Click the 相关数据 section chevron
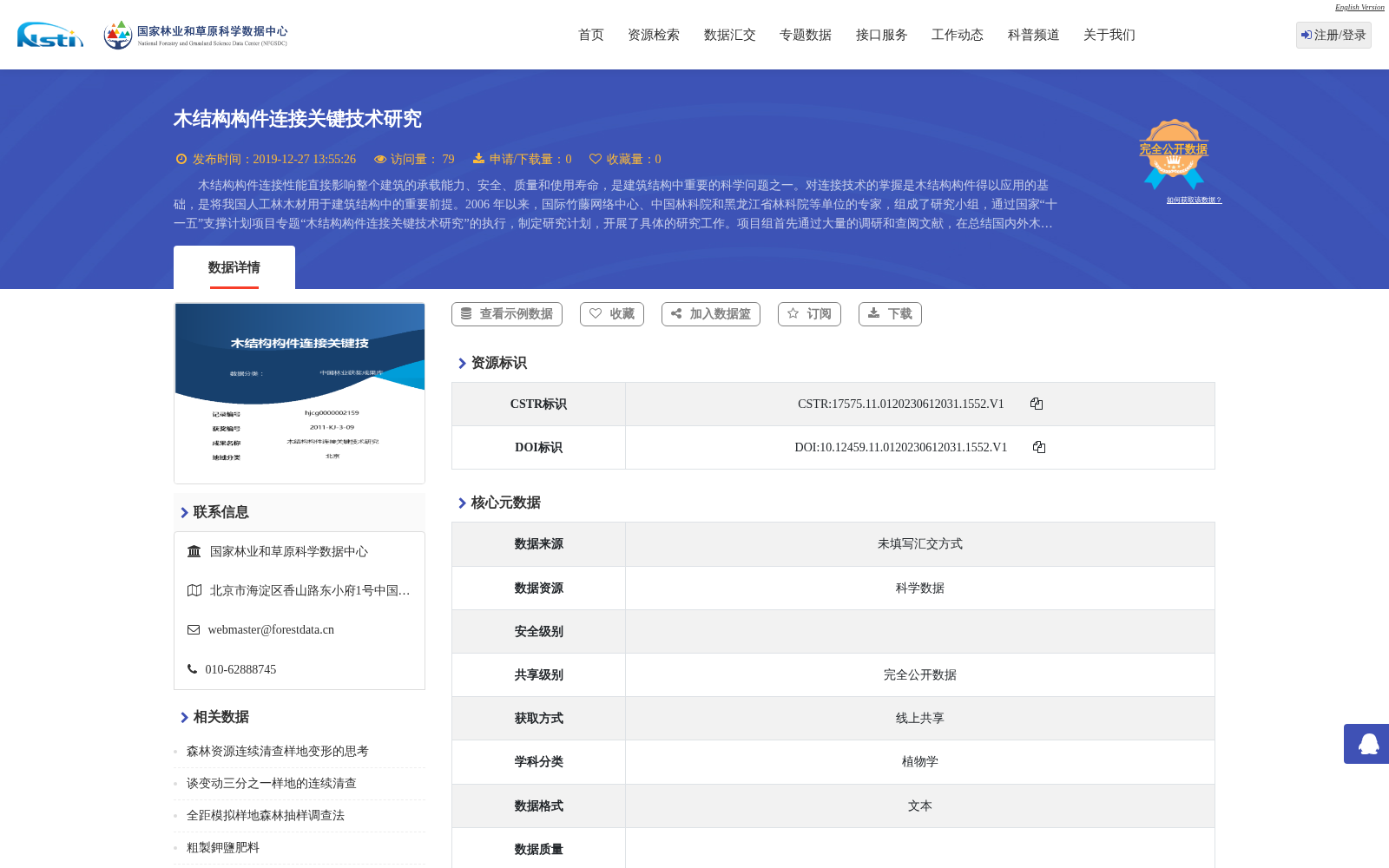 185,718
